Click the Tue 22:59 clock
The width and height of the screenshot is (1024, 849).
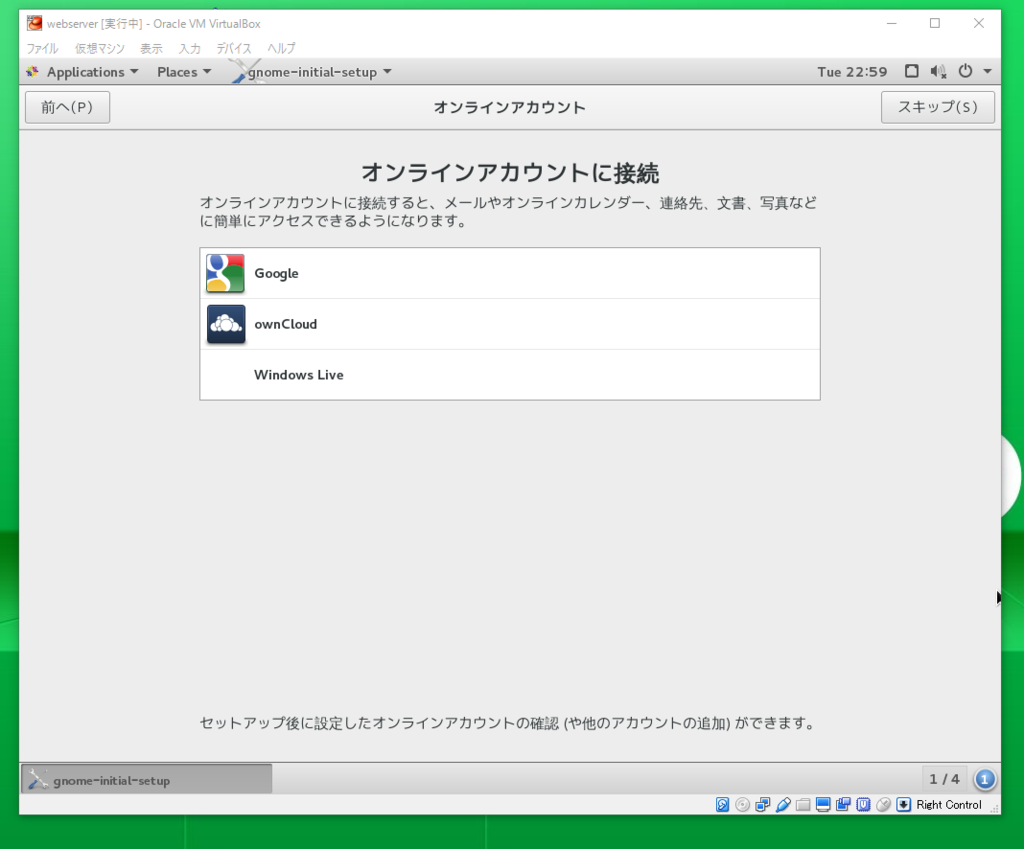(x=852, y=72)
